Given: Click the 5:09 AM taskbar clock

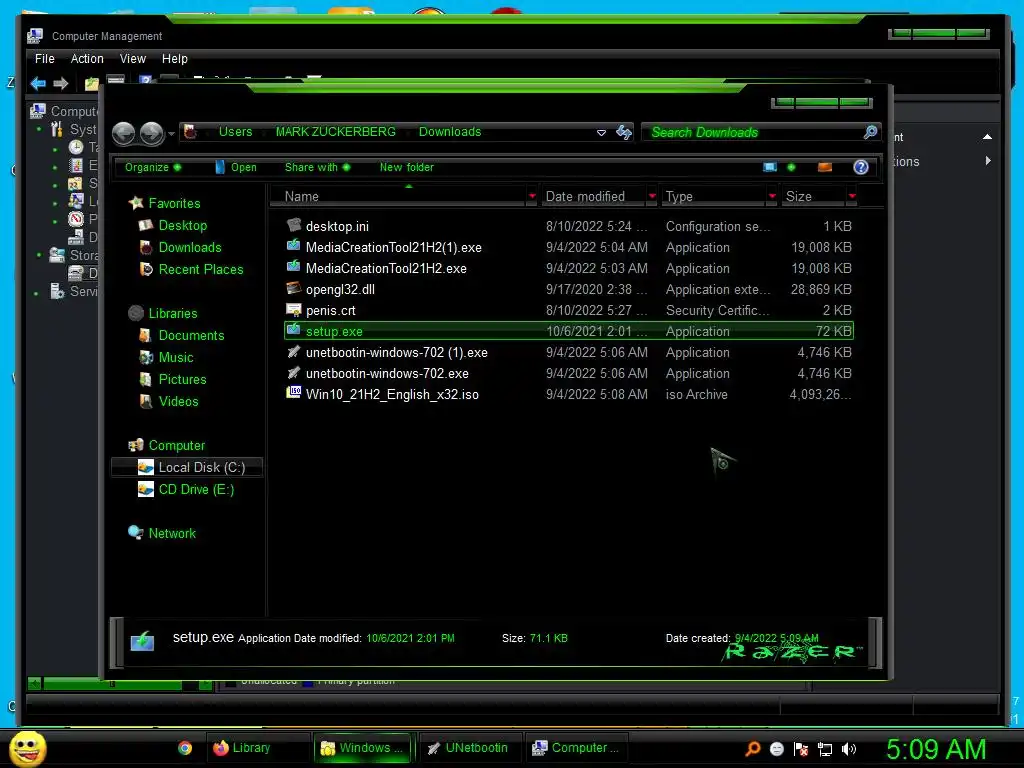Looking at the screenshot, I should 935,749.
